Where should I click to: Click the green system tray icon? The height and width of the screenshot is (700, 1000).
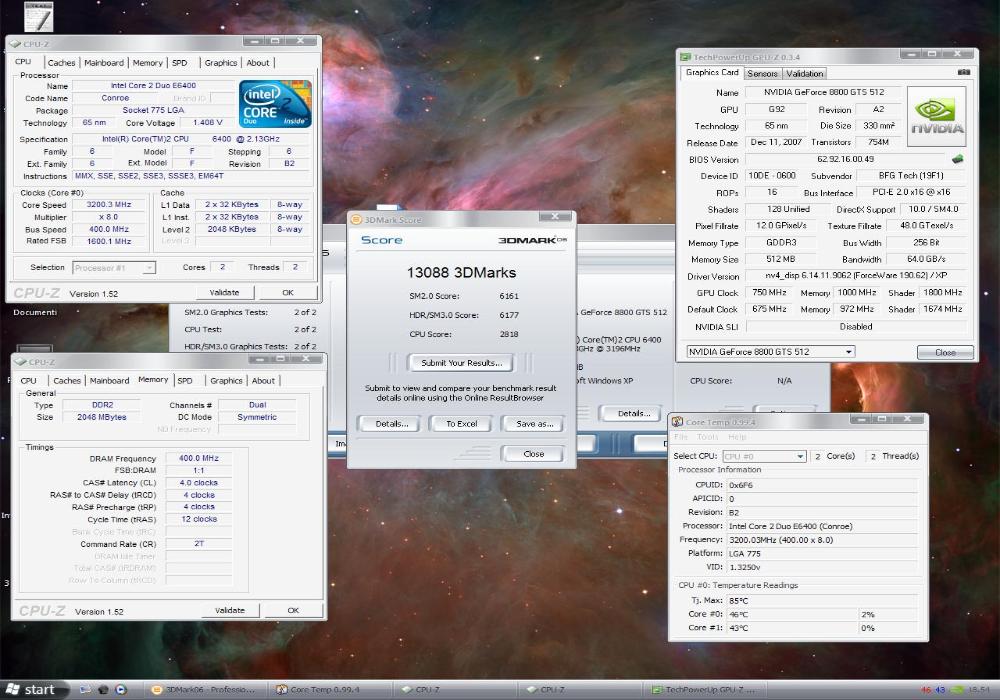pos(958,690)
